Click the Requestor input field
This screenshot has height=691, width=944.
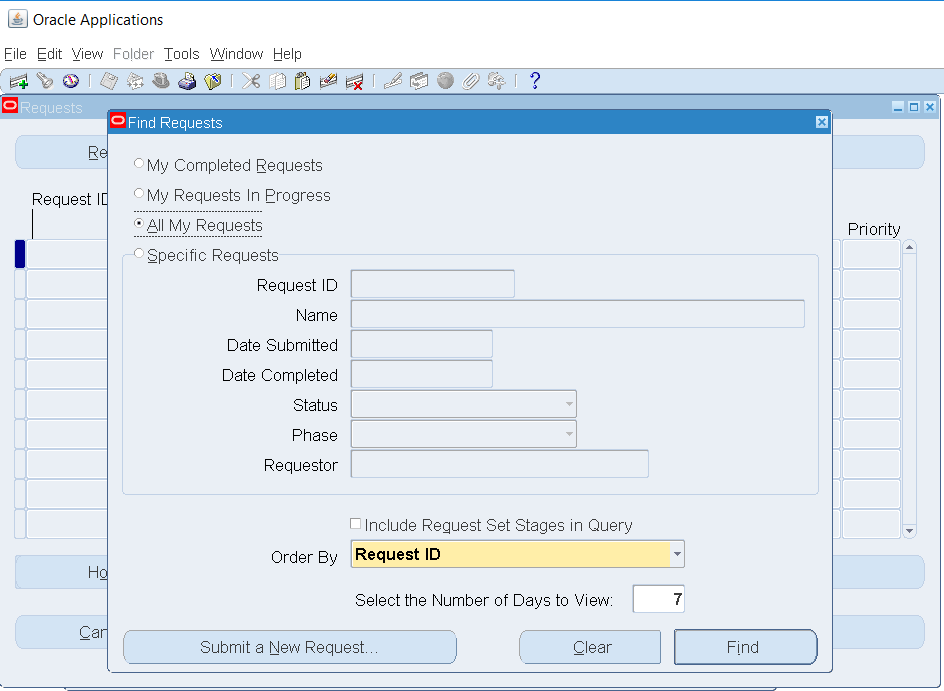(500, 464)
